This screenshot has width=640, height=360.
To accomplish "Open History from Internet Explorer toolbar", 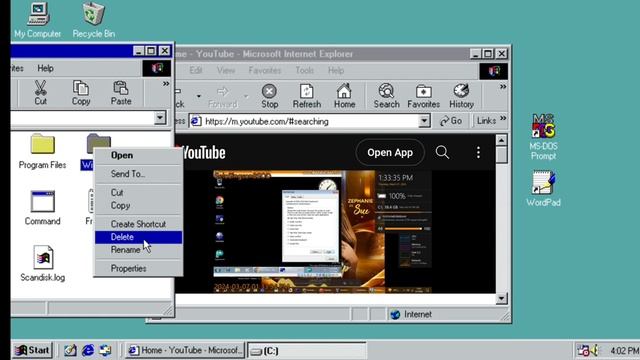I will (461, 96).
